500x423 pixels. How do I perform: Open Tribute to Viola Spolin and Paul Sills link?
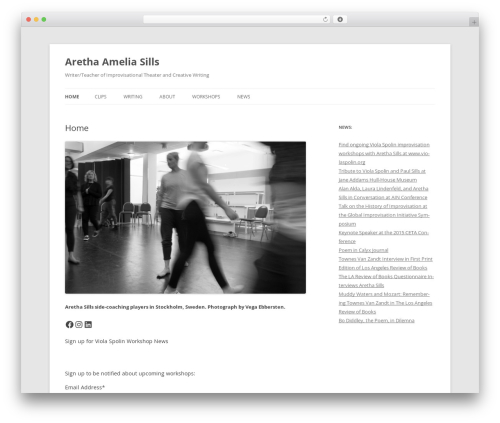click(x=382, y=175)
